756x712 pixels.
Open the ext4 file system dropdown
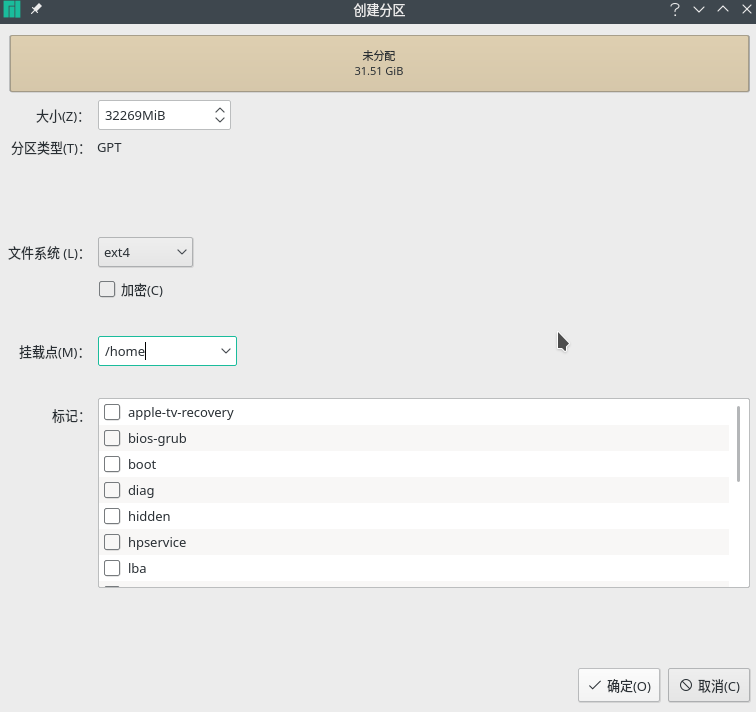146,252
